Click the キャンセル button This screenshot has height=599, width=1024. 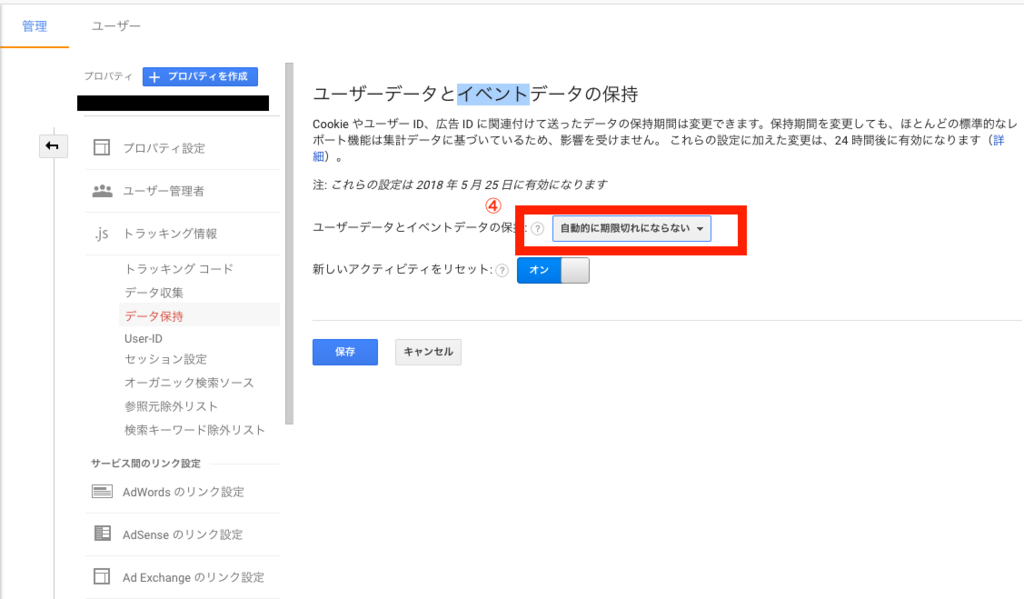click(428, 351)
